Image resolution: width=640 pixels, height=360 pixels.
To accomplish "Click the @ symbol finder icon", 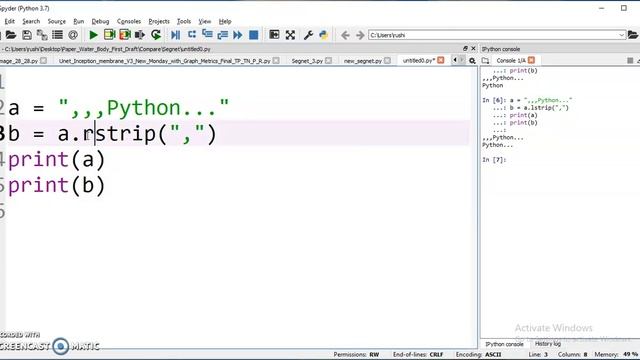I will [x=73, y=35].
